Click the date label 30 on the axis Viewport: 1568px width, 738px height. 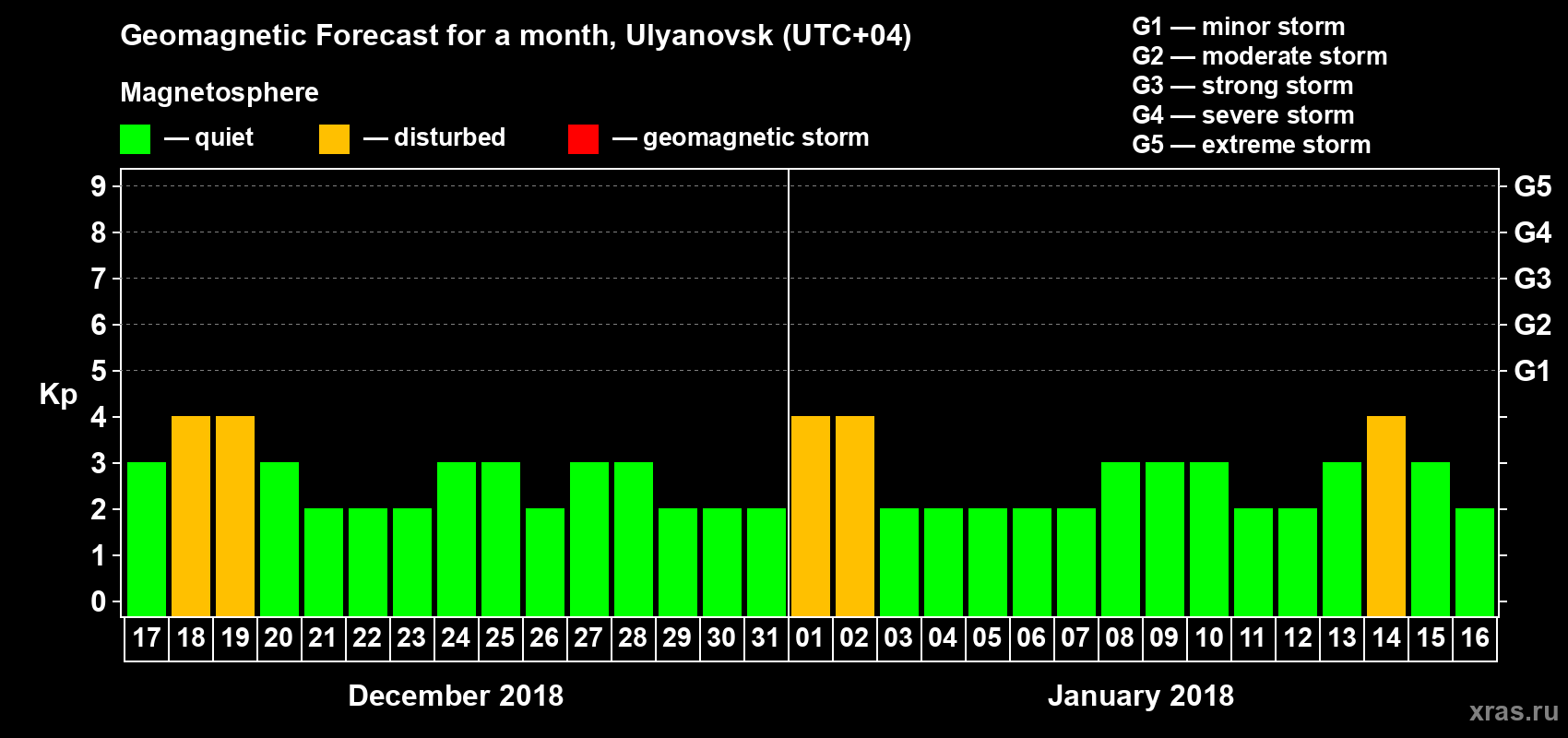pyautogui.click(x=721, y=637)
